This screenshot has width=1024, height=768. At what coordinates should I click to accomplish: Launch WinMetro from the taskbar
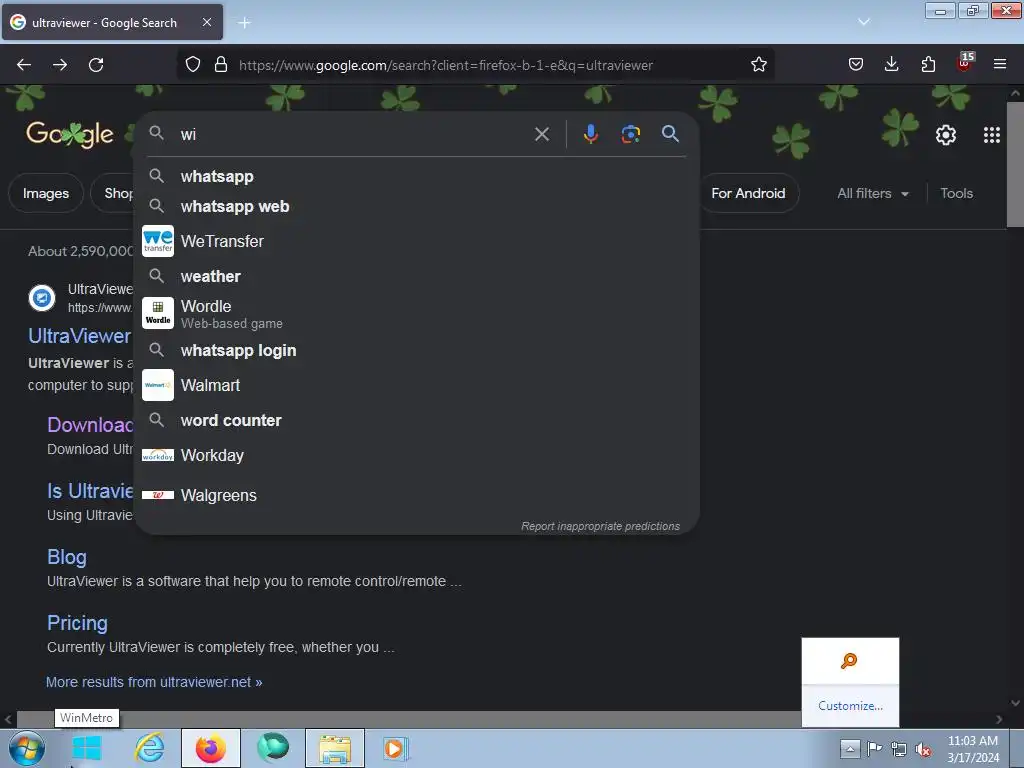pos(86,748)
